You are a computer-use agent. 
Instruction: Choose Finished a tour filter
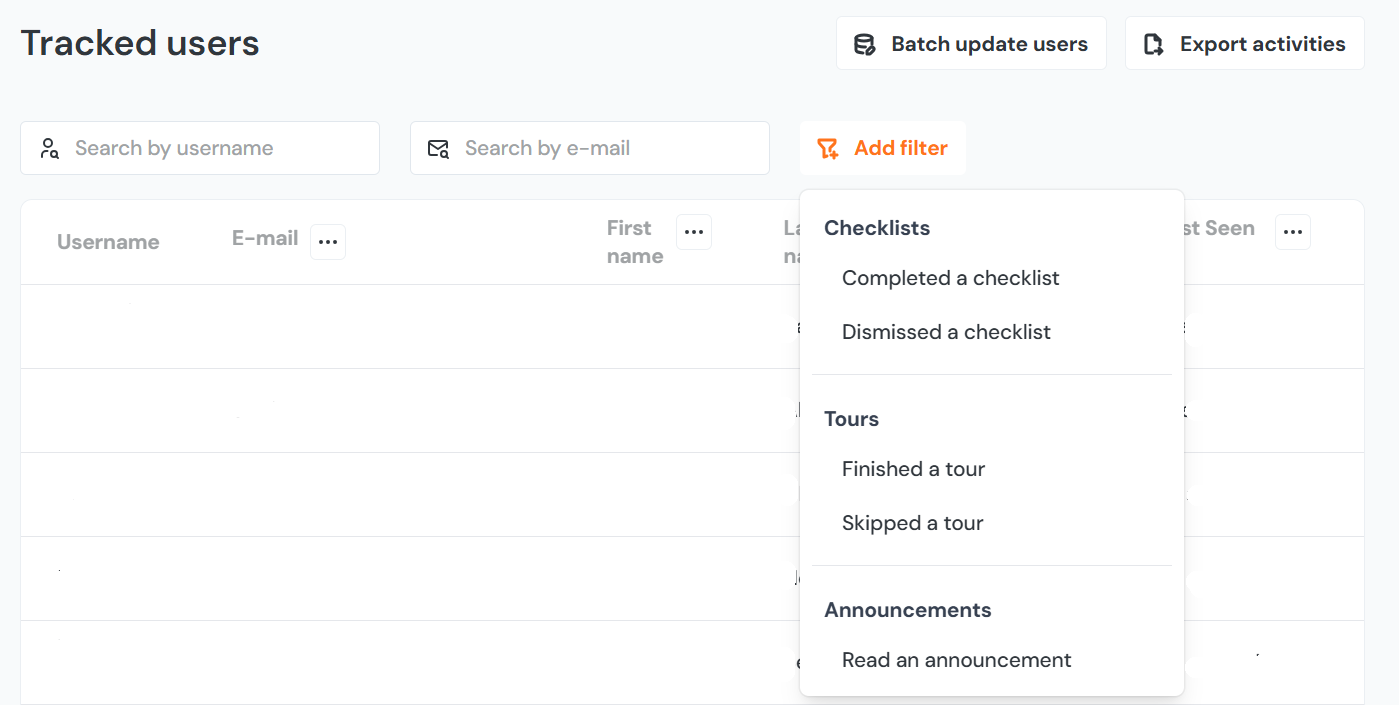(x=913, y=469)
